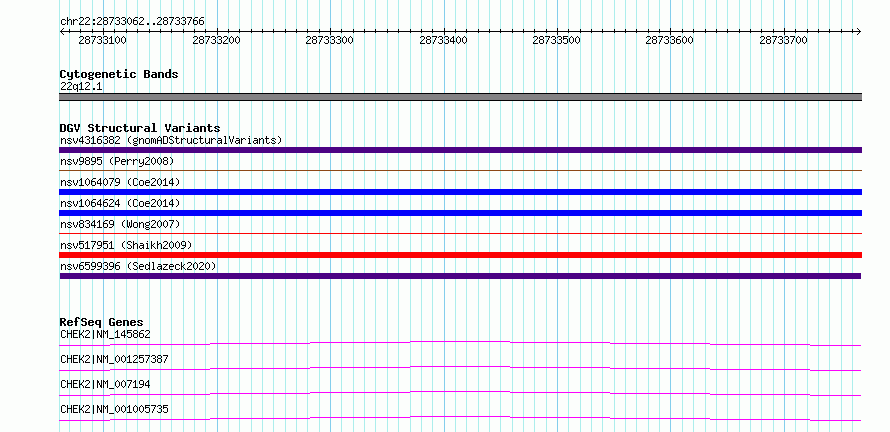Select the magenta CHEK2 NM_001257387 intron line
Viewport: 890px width, 432px height.
460,368
